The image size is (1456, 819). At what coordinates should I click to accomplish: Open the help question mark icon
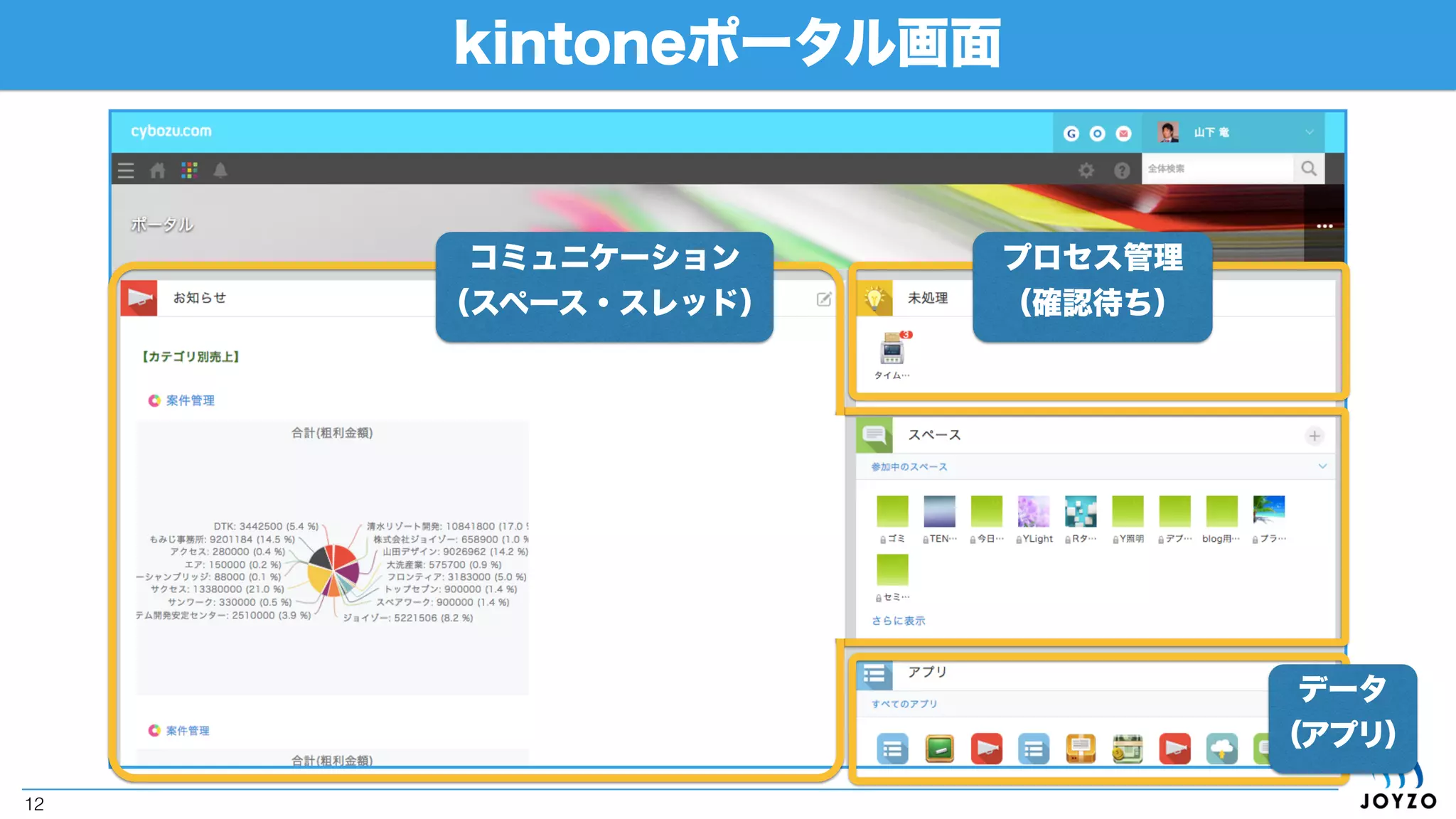click(1122, 170)
